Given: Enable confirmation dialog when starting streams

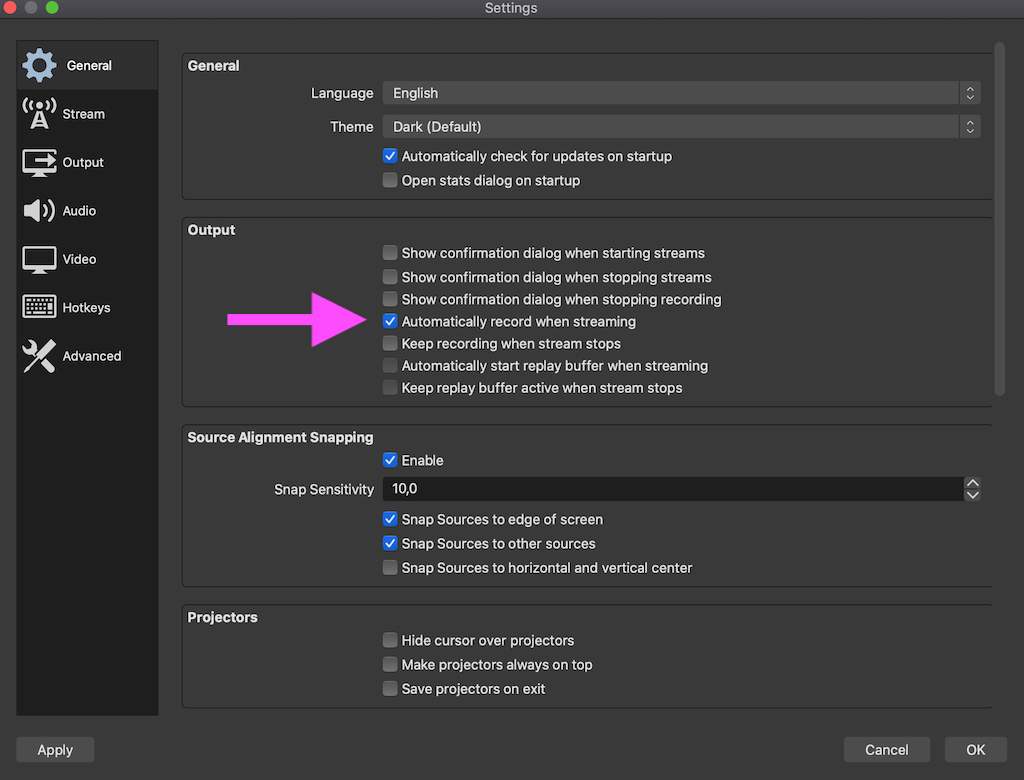Looking at the screenshot, I should click(390, 253).
